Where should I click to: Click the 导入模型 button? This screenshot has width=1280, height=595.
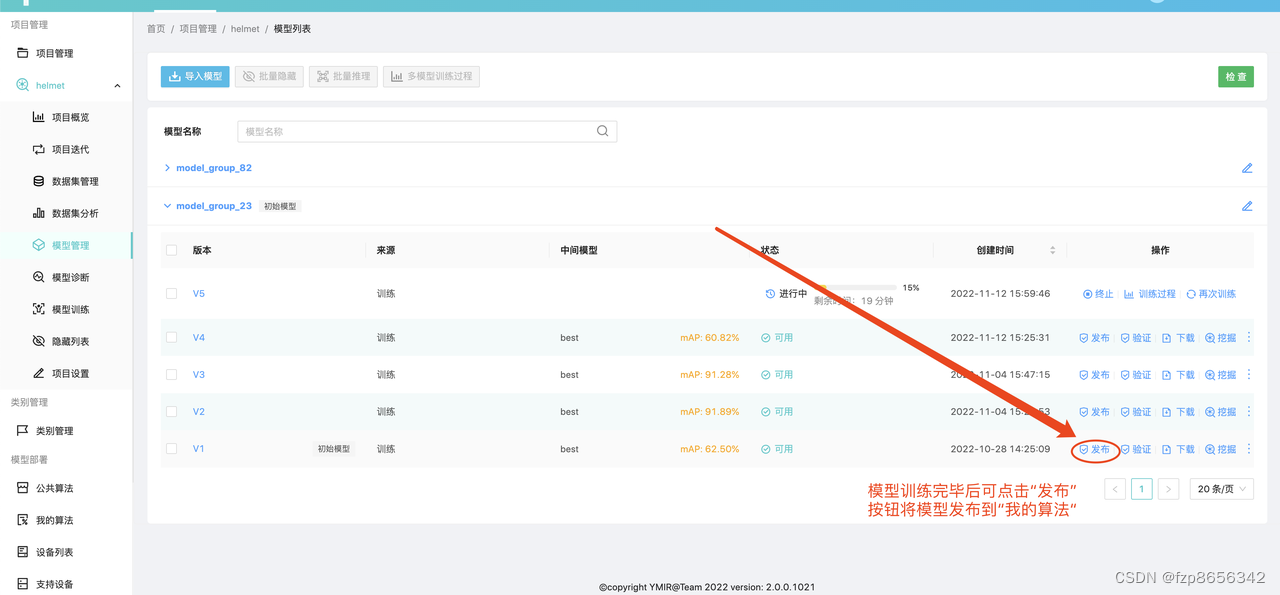(195, 76)
